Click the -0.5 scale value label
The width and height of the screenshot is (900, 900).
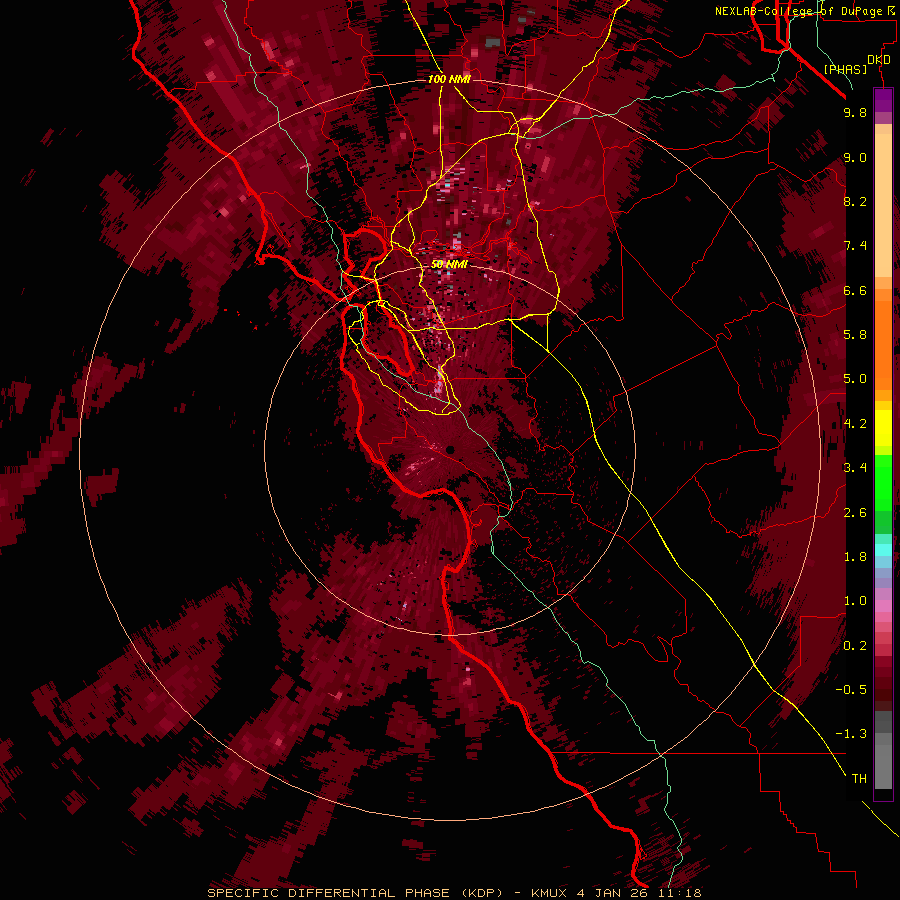pyautogui.click(x=851, y=690)
